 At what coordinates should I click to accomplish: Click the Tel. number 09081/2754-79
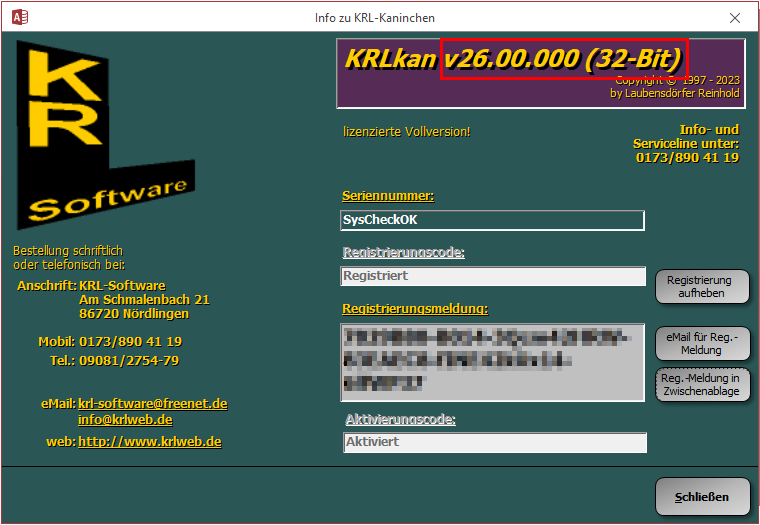pos(129,361)
